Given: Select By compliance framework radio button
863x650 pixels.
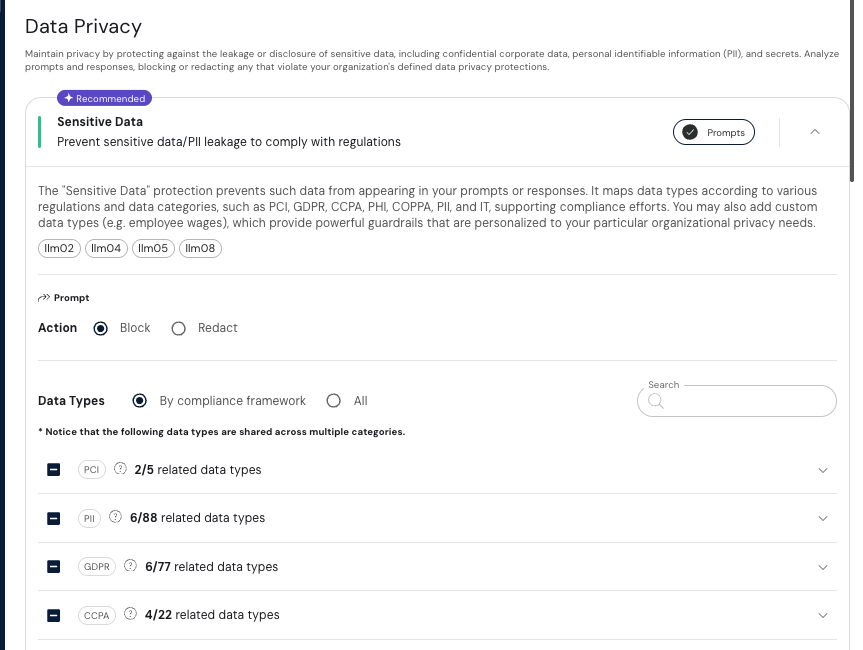Looking at the screenshot, I should 140,401.
